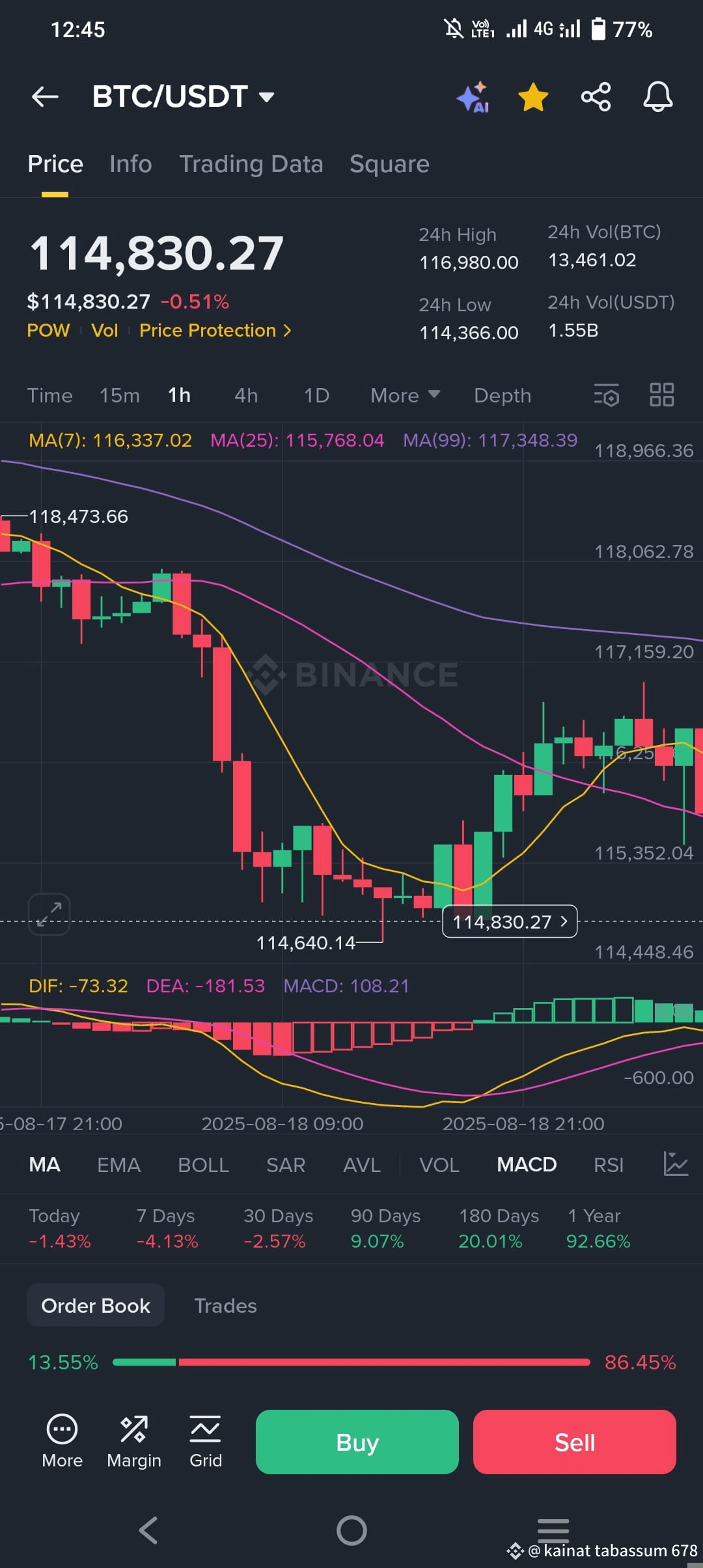The width and height of the screenshot is (703, 1568).
Task: Toggle the MA indicator
Action: click(44, 1164)
